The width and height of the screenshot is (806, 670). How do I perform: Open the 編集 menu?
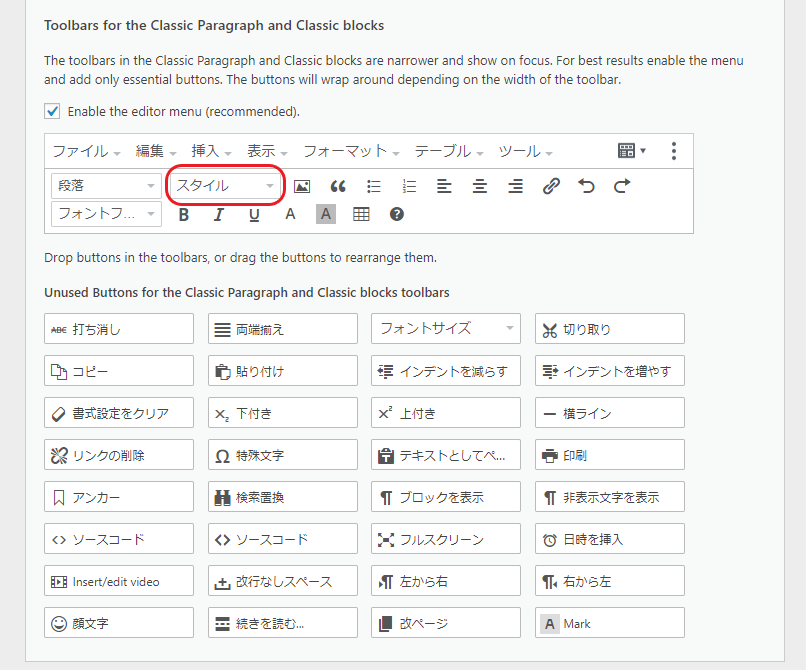coord(155,151)
